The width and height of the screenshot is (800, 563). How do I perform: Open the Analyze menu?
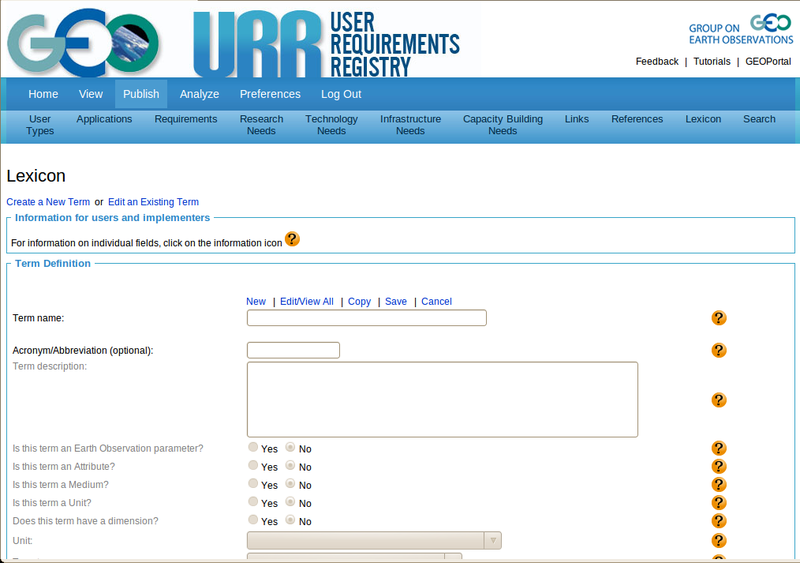tap(199, 94)
